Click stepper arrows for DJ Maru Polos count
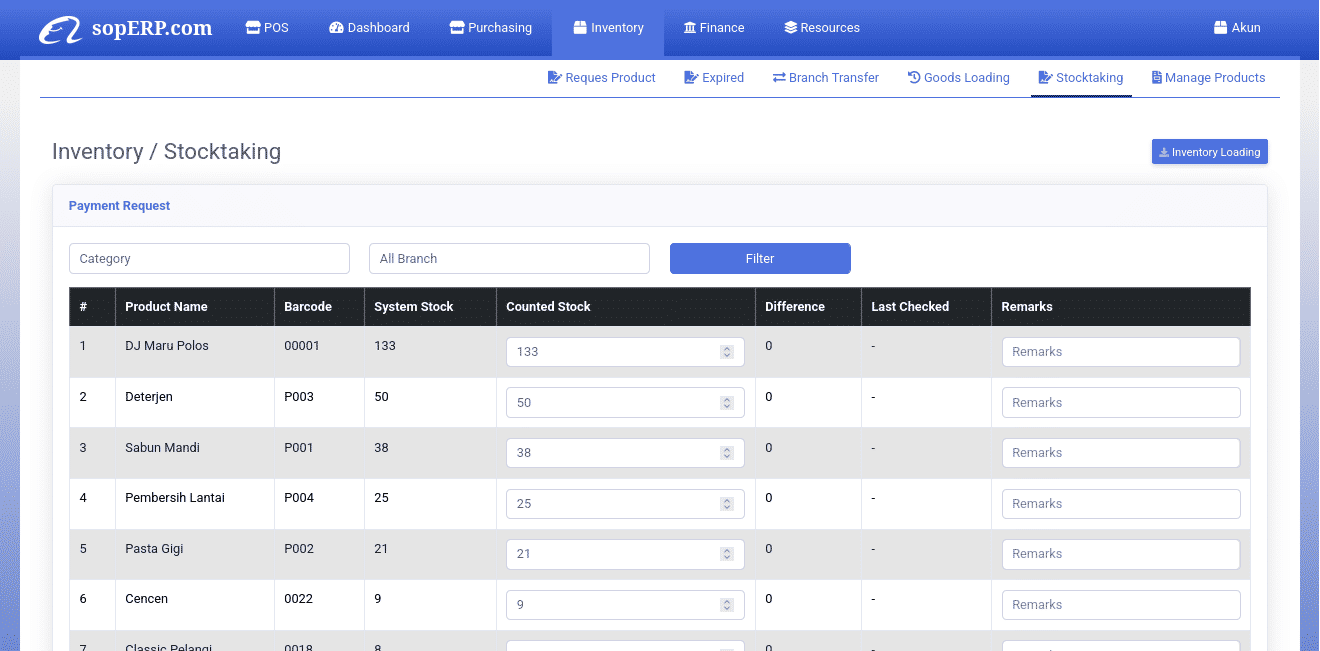 727,352
